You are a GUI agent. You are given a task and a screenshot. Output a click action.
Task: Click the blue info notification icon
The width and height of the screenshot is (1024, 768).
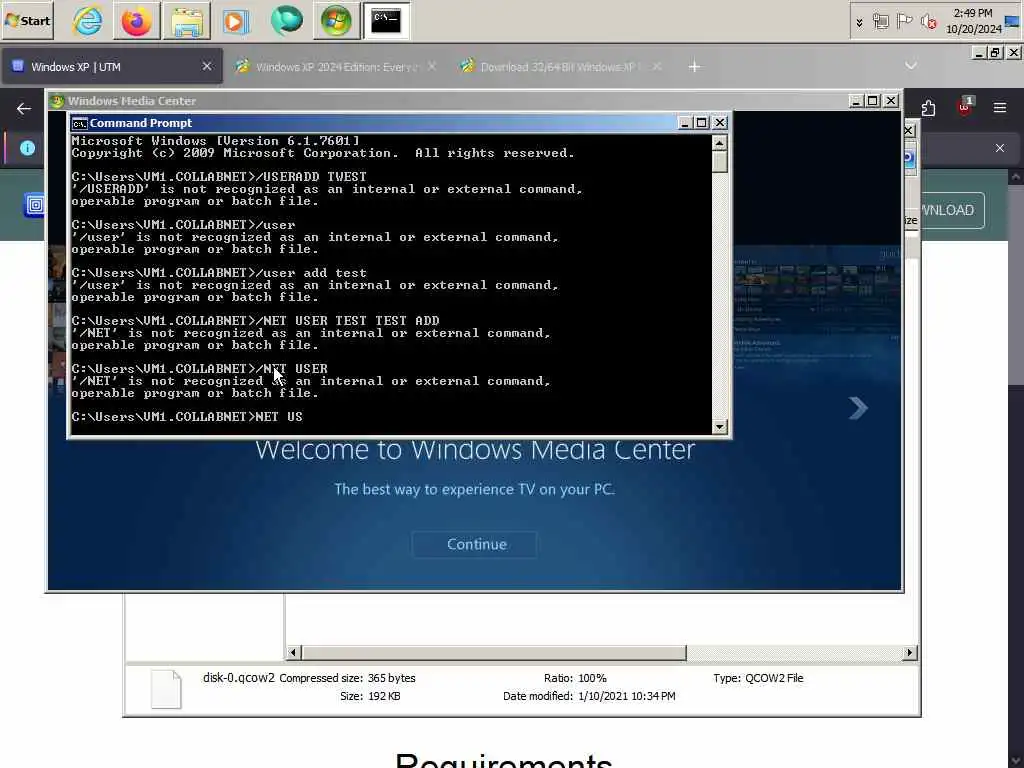[x=27, y=148]
